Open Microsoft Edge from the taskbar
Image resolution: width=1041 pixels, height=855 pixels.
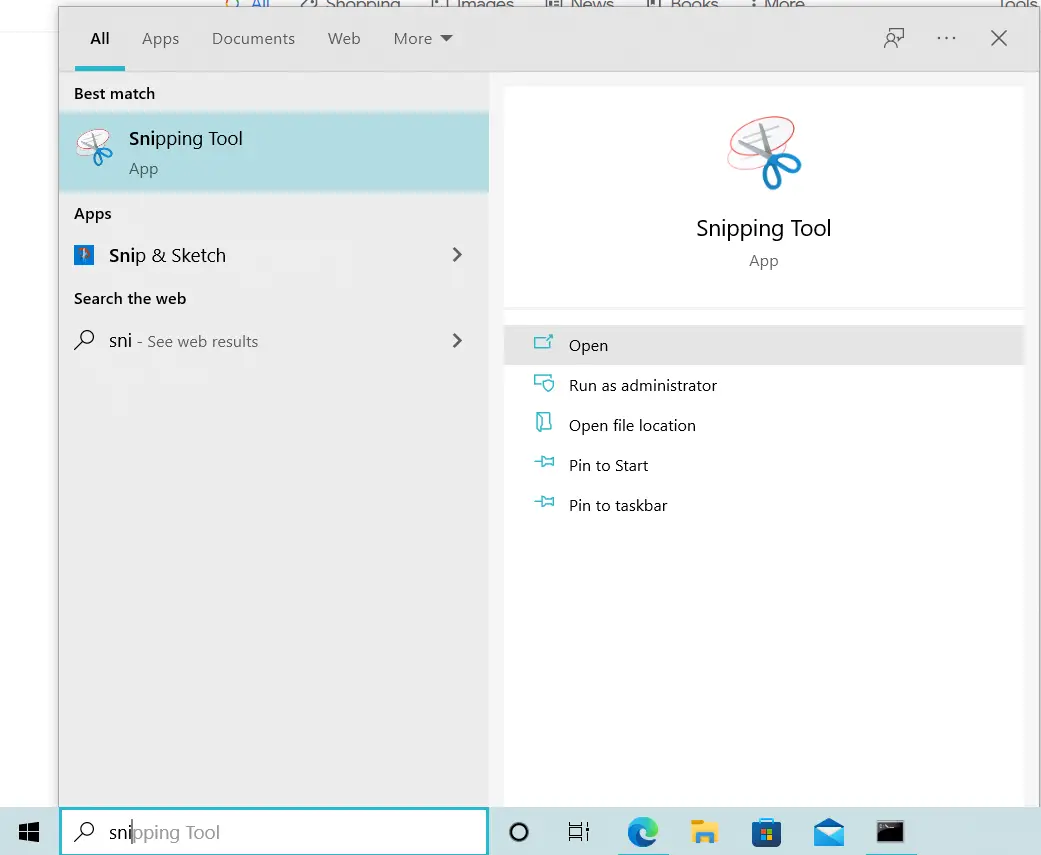[642, 831]
